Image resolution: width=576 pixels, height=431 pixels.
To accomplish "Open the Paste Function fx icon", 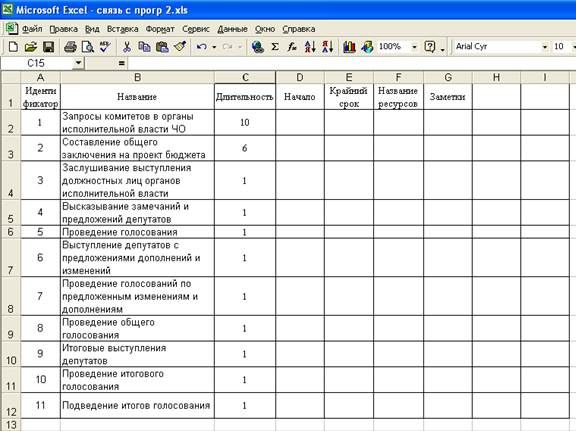I will click(x=292, y=47).
